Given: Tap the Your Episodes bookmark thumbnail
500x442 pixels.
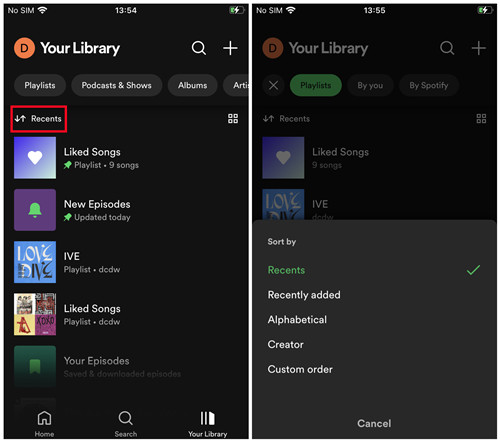Looking at the screenshot, I should coord(35,366).
